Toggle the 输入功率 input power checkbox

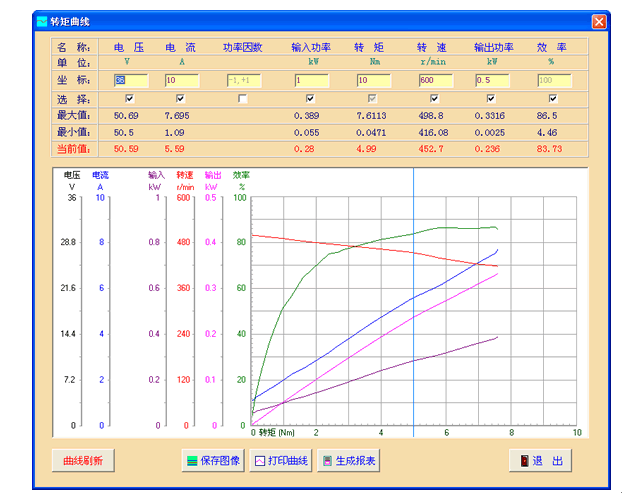[x=310, y=99]
